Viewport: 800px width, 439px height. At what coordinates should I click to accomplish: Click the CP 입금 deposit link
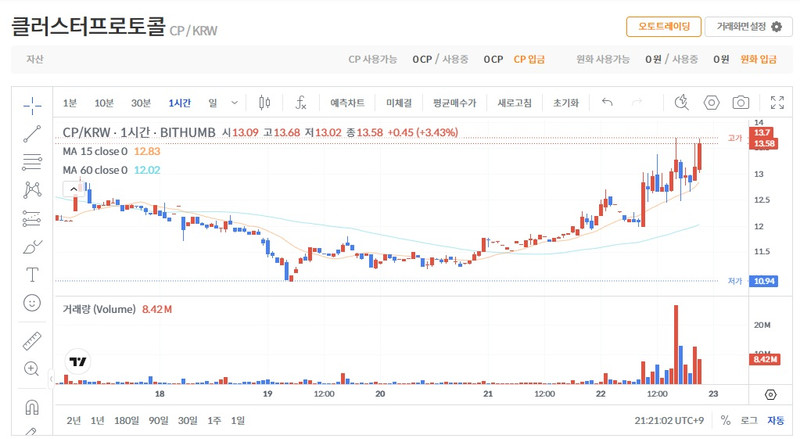(529, 59)
